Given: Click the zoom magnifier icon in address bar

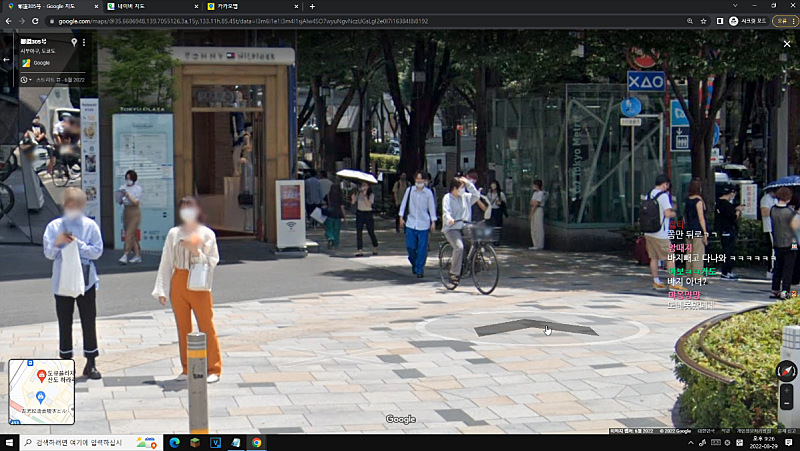Looking at the screenshot, I should click(690, 20).
